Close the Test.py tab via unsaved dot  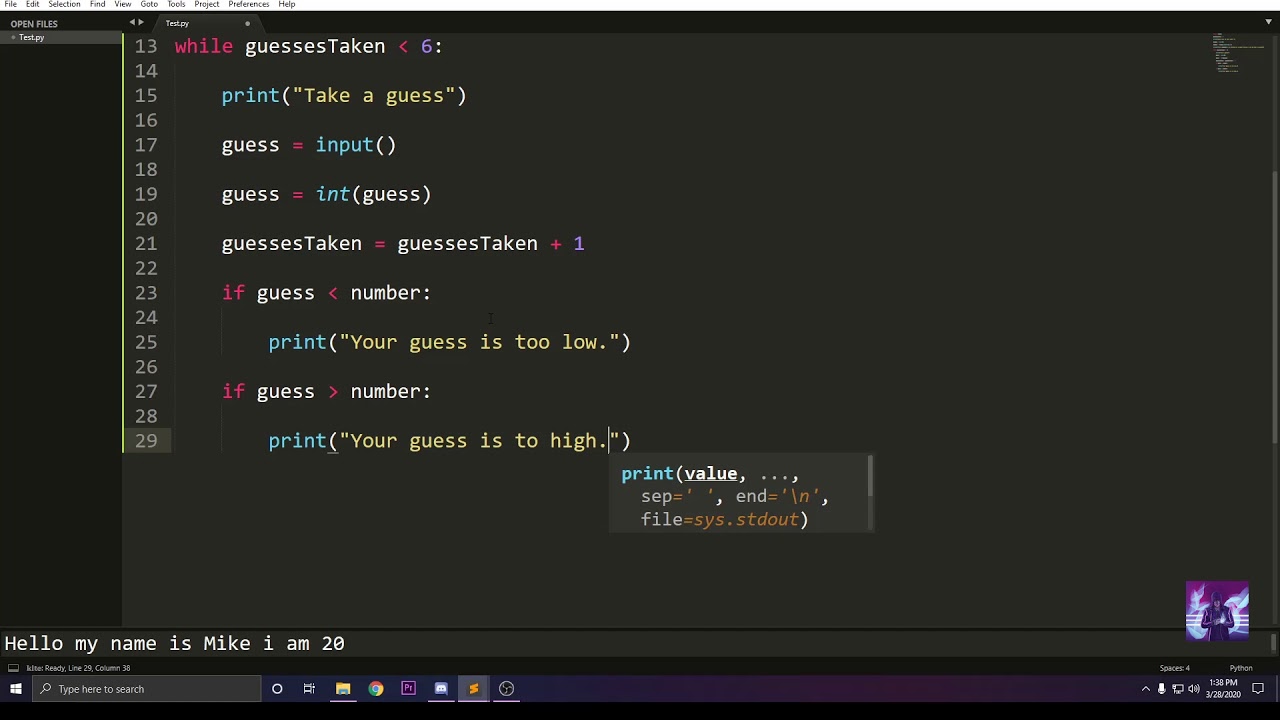[x=247, y=23]
